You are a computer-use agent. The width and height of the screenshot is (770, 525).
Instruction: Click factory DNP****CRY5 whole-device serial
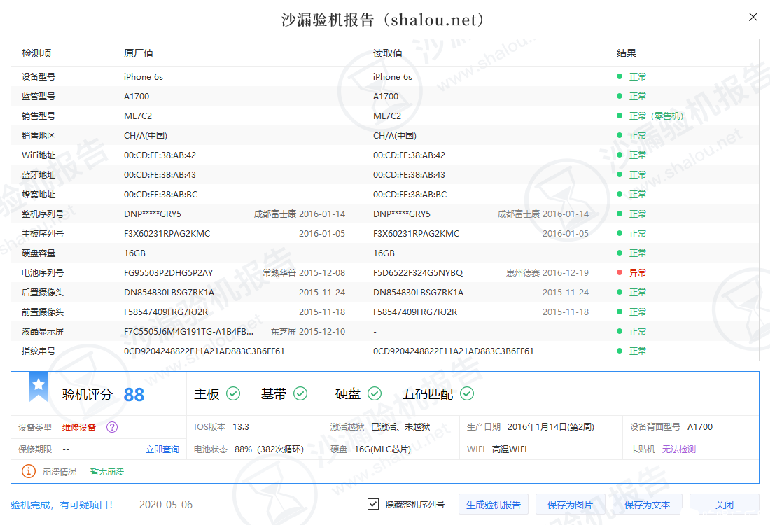(x=153, y=214)
